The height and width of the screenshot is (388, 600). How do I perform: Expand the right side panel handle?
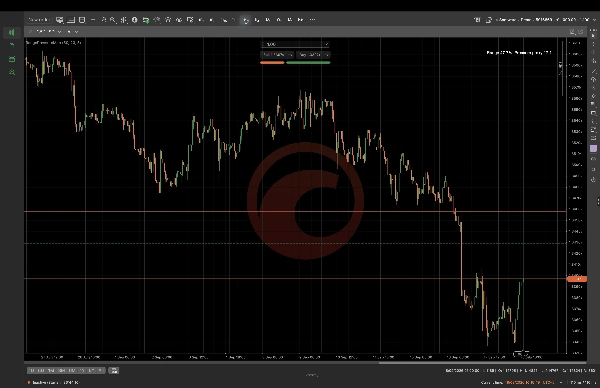pyautogui.click(x=598, y=201)
